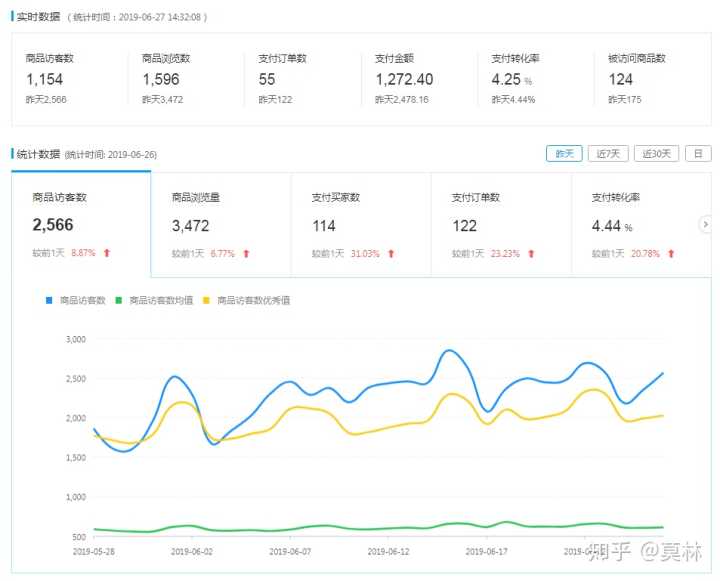The height and width of the screenshot is (581, 720).
Task: Switch range to 近7天
Action: [x=608, y=153]
